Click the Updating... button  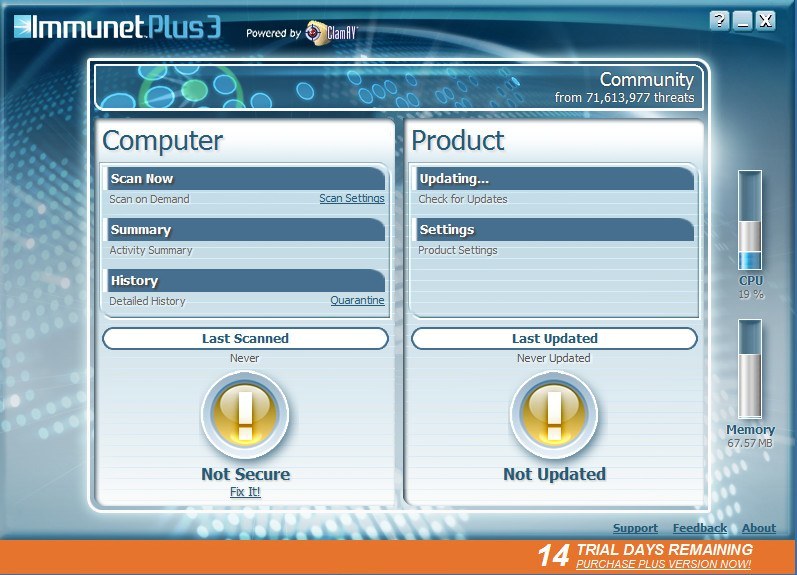(555, 178)
